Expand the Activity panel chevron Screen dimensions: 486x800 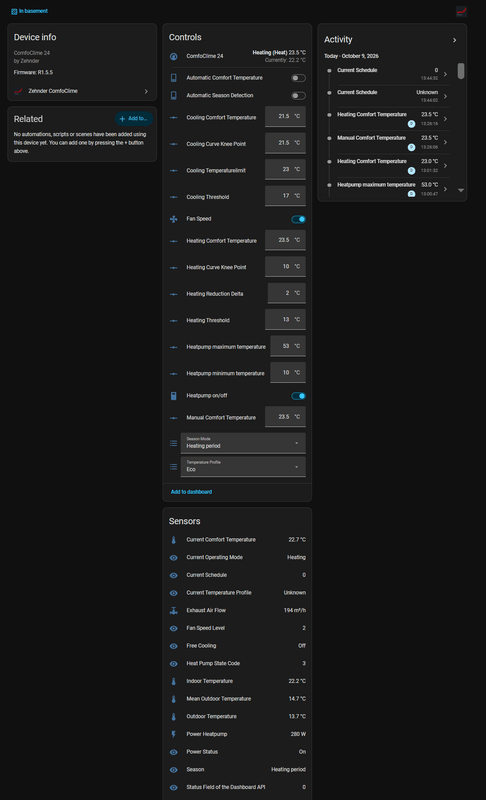(x=454, y=40)
